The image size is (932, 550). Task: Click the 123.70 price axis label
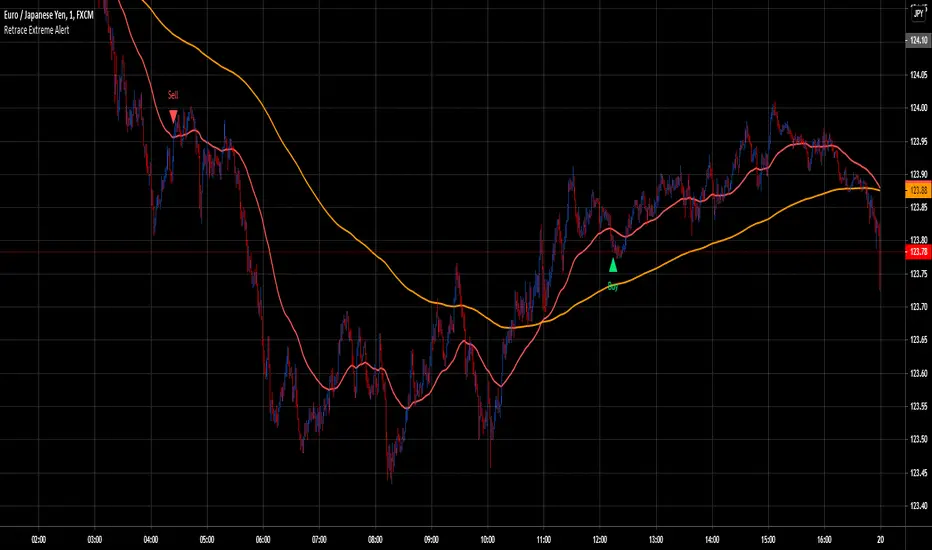(918, 307)
